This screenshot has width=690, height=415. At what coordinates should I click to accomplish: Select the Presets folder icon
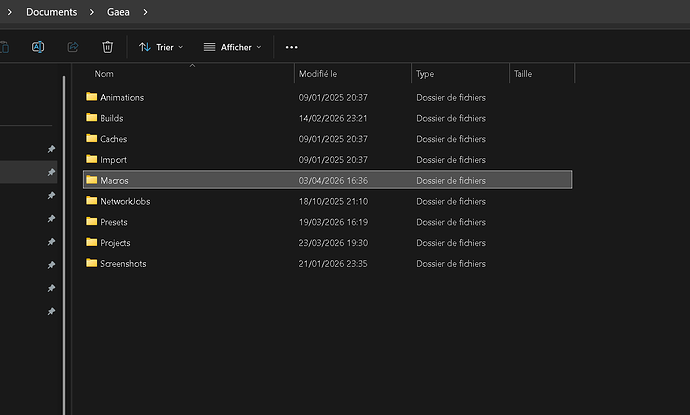click(92, 221)
